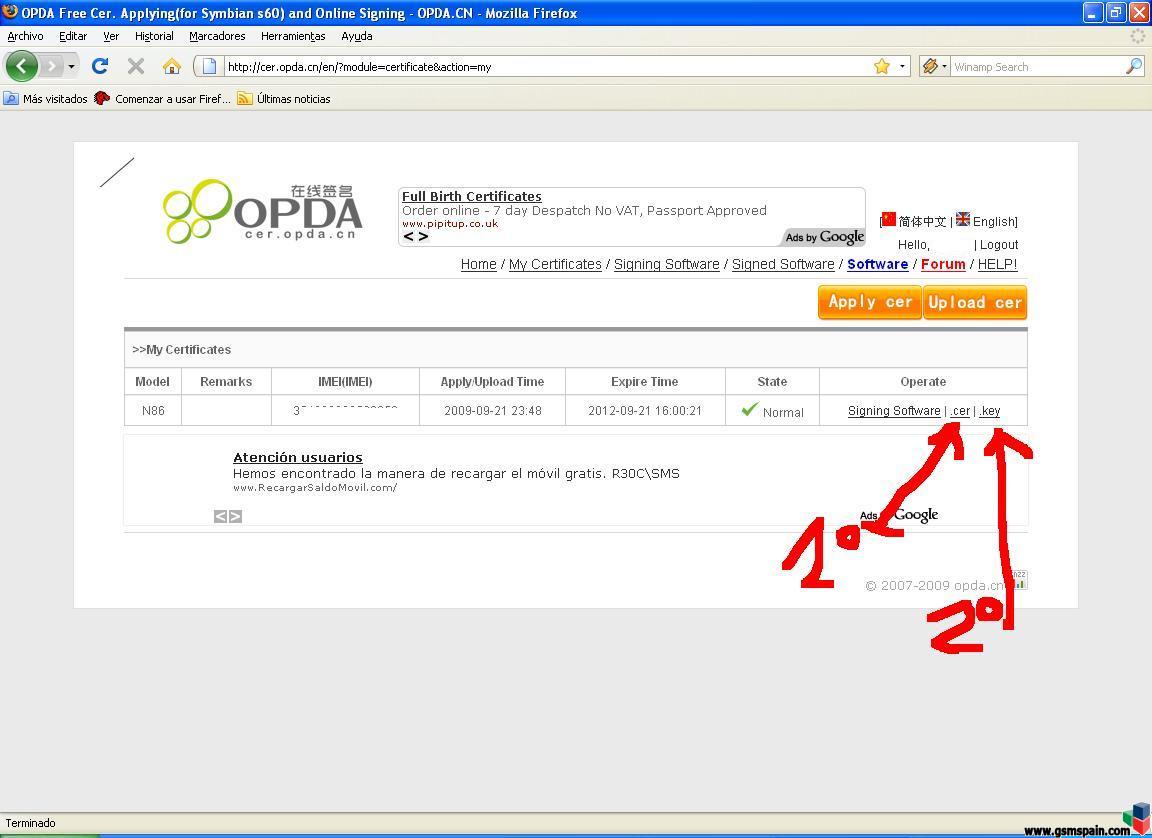Open the Últimas noticias feed bookmark

coord(284,98)
